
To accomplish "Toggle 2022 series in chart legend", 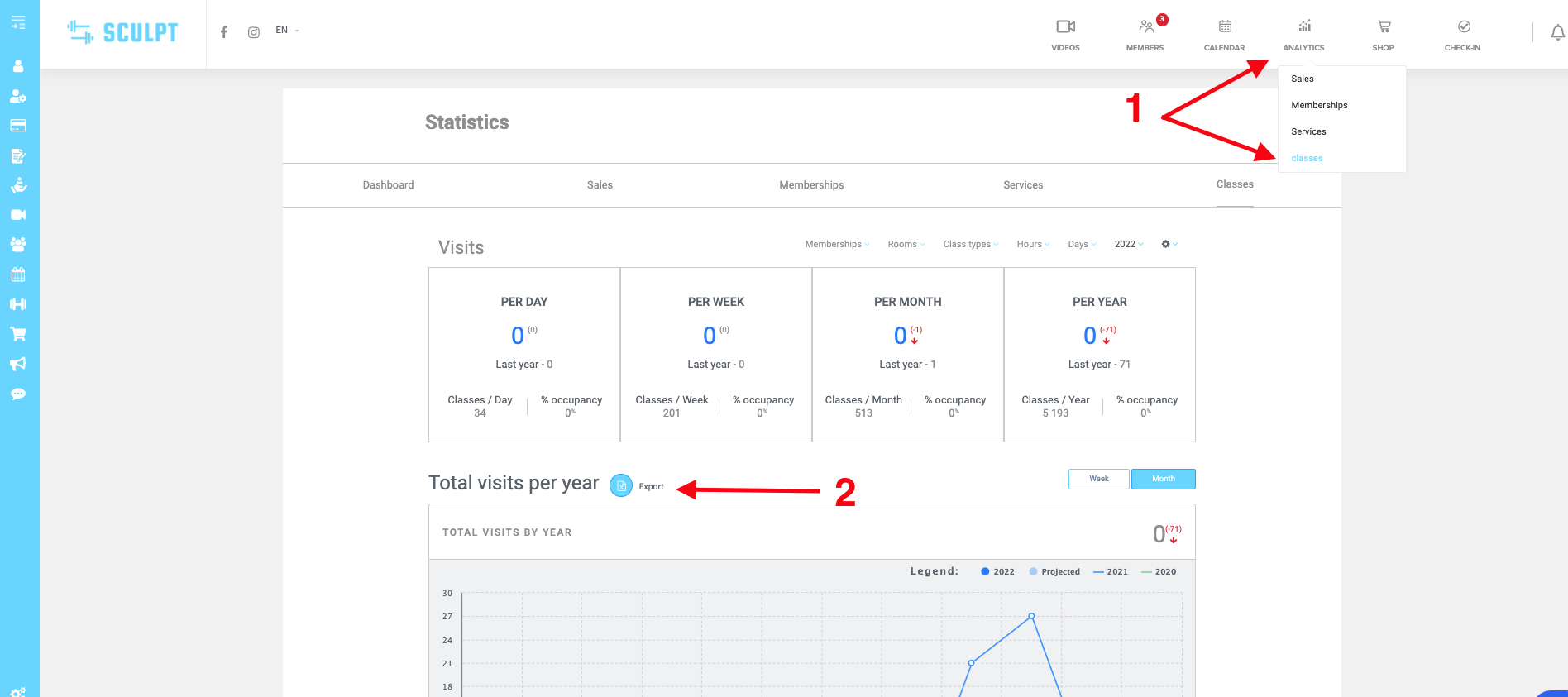I will coord(997,571).
